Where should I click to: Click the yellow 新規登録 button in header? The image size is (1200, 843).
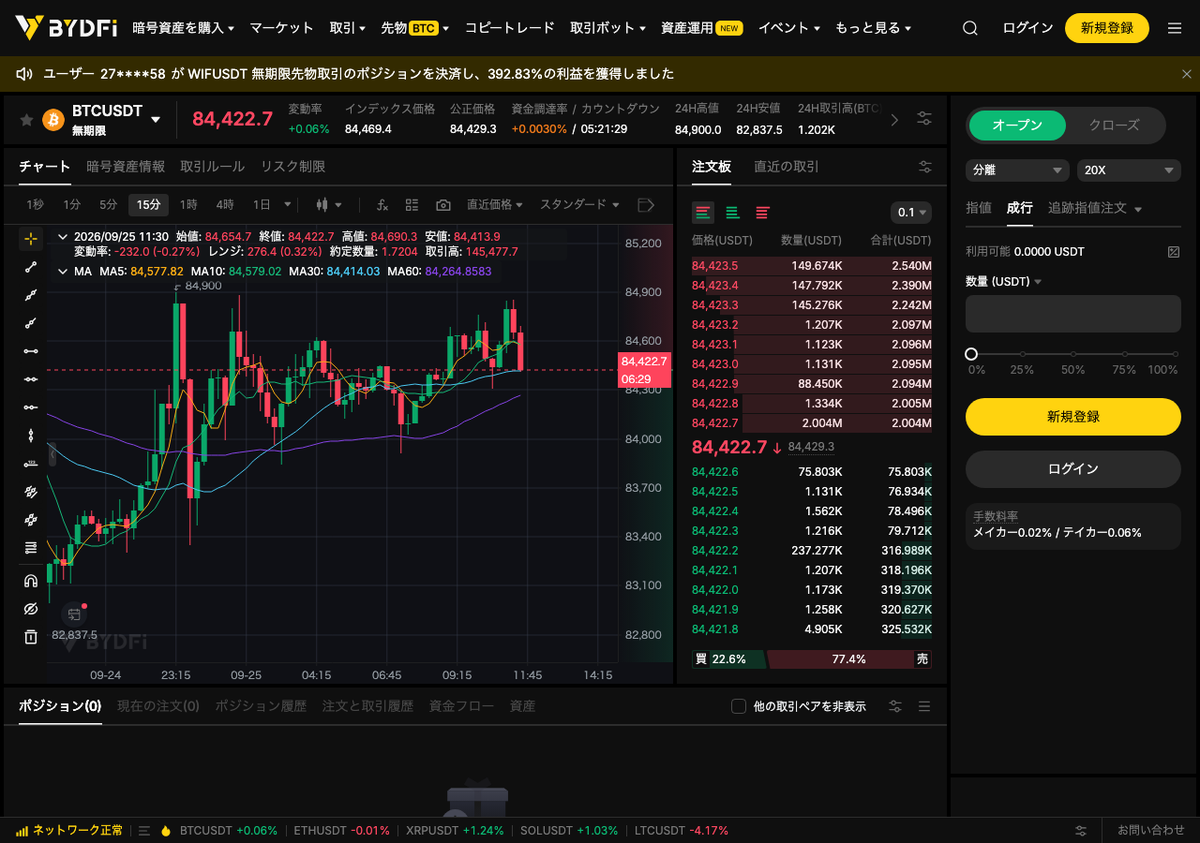tap(1107, 28)
